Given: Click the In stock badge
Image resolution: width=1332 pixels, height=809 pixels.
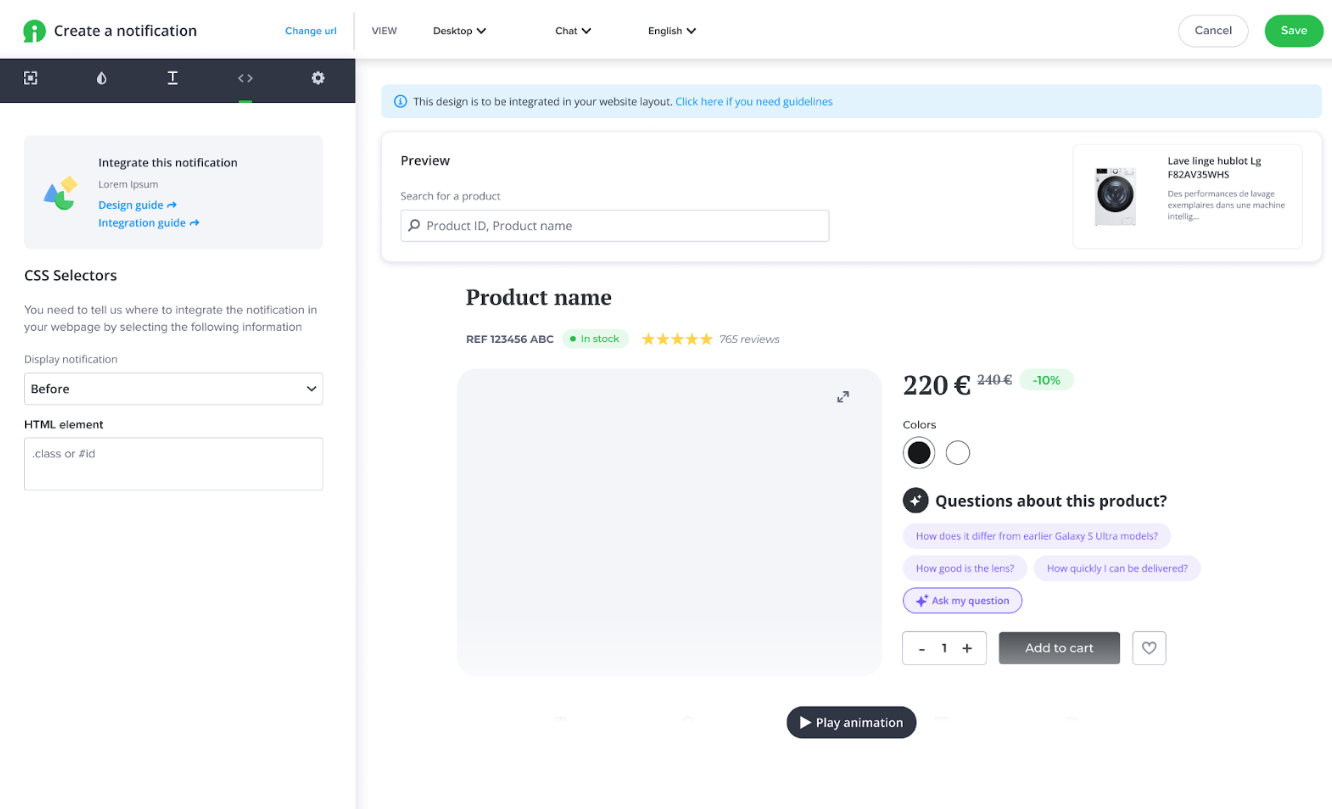Looking at the screenshot, I should point(595,339).
